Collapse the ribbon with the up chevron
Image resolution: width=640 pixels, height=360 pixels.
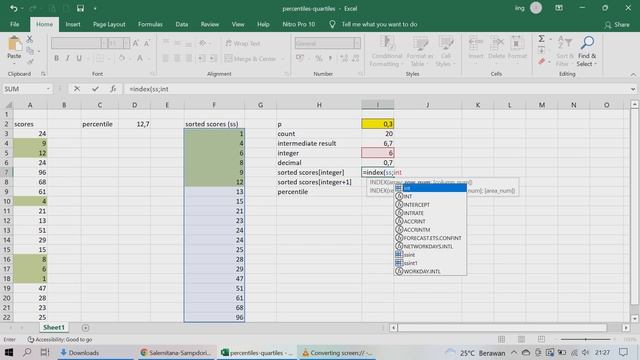click(x=633, y=75)
